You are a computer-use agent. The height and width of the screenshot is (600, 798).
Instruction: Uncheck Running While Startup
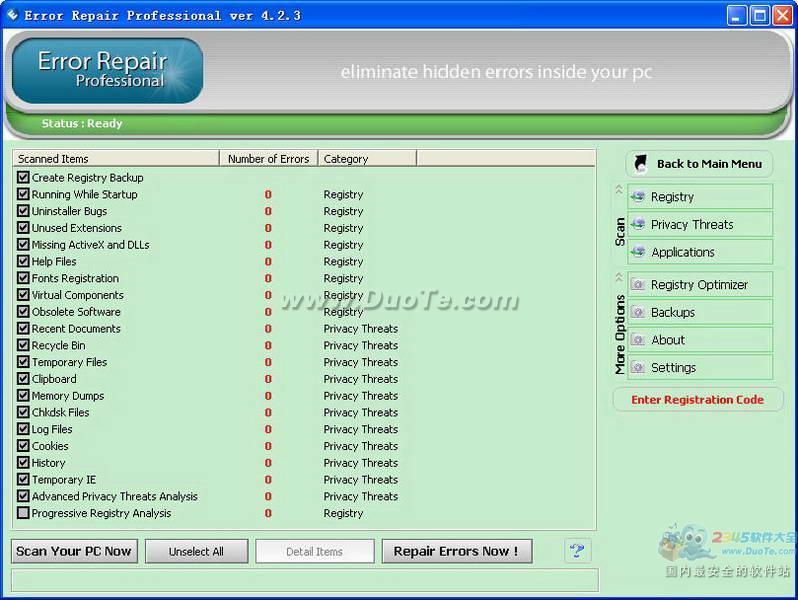[x=23, y=194]
